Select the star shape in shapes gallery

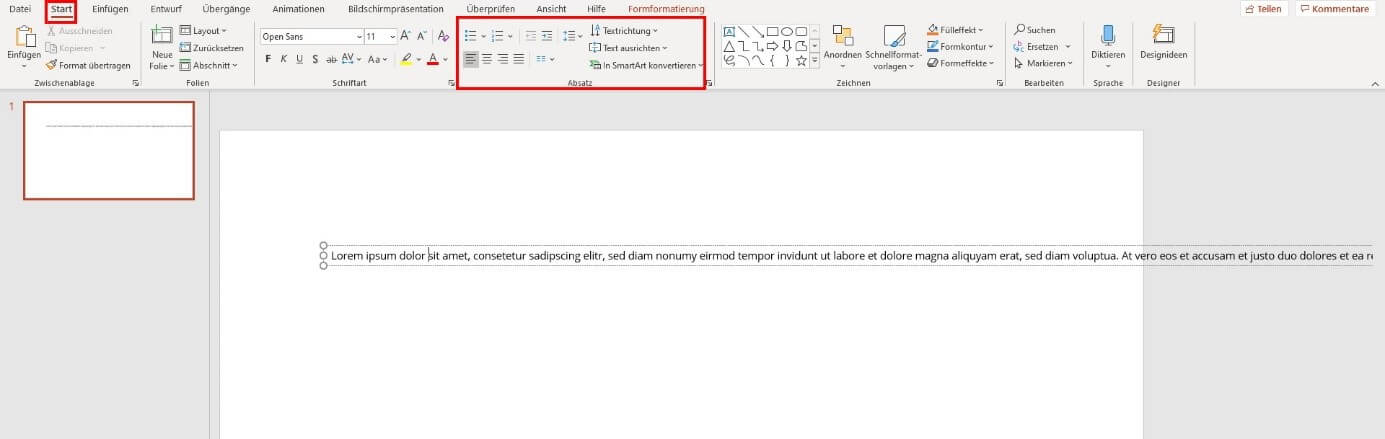tap(801, 60)
